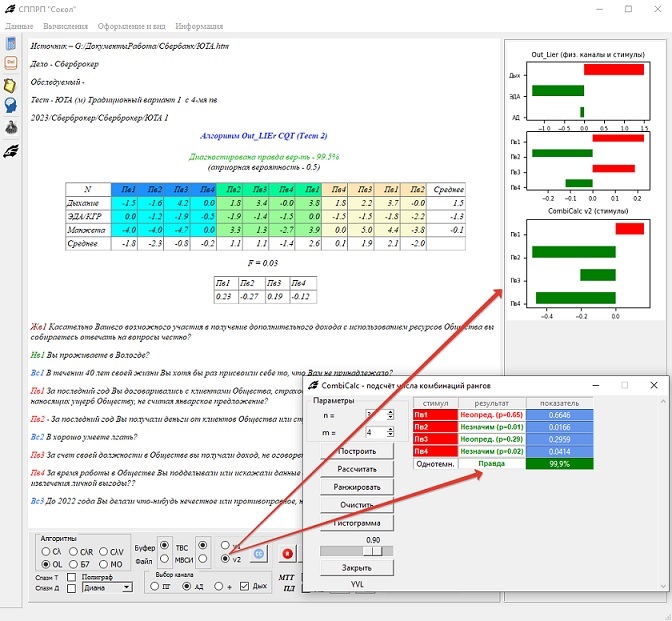Select the plus channel radio button

(218, 586)
